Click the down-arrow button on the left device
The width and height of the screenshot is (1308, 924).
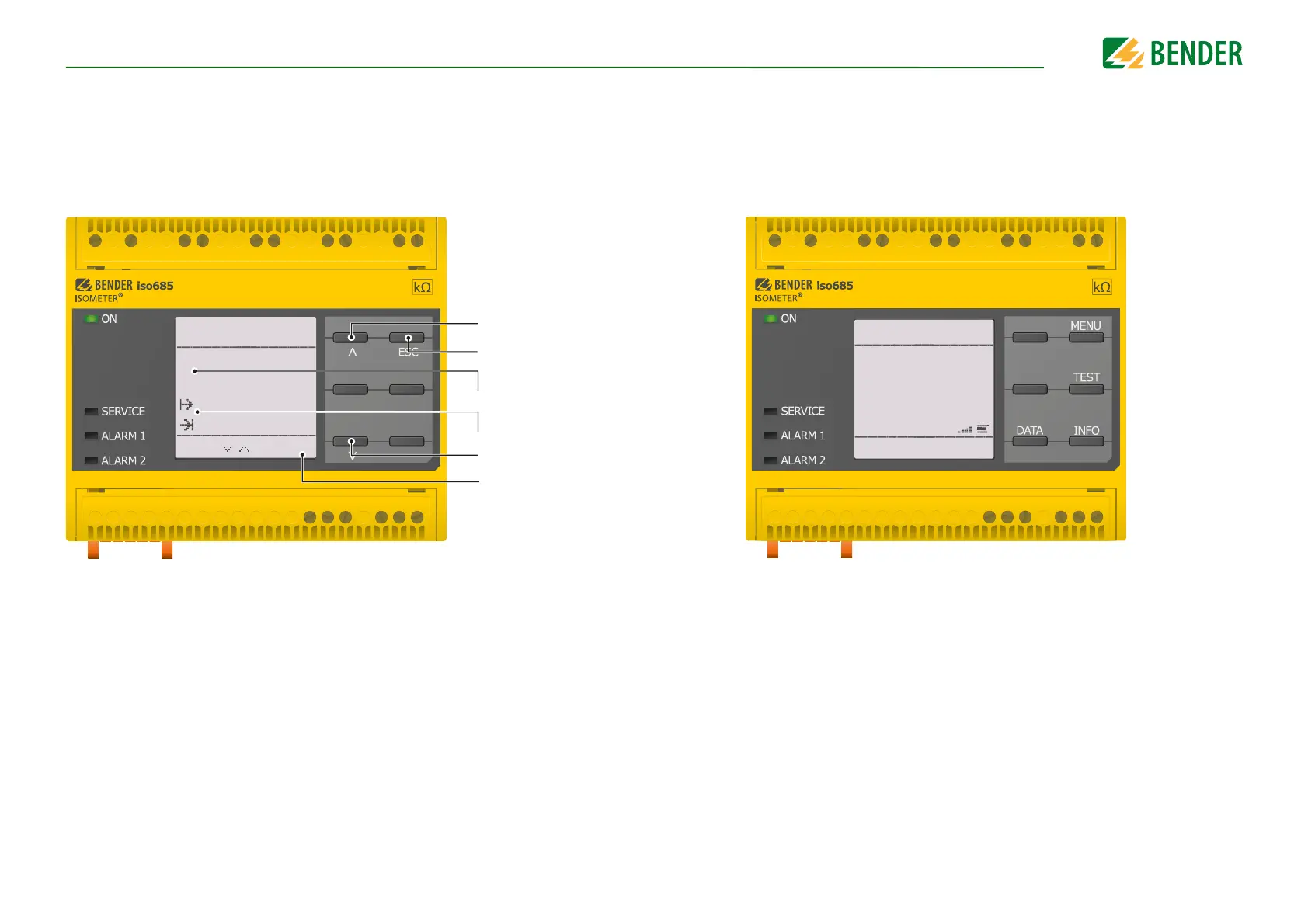click(x=350, y=442)
